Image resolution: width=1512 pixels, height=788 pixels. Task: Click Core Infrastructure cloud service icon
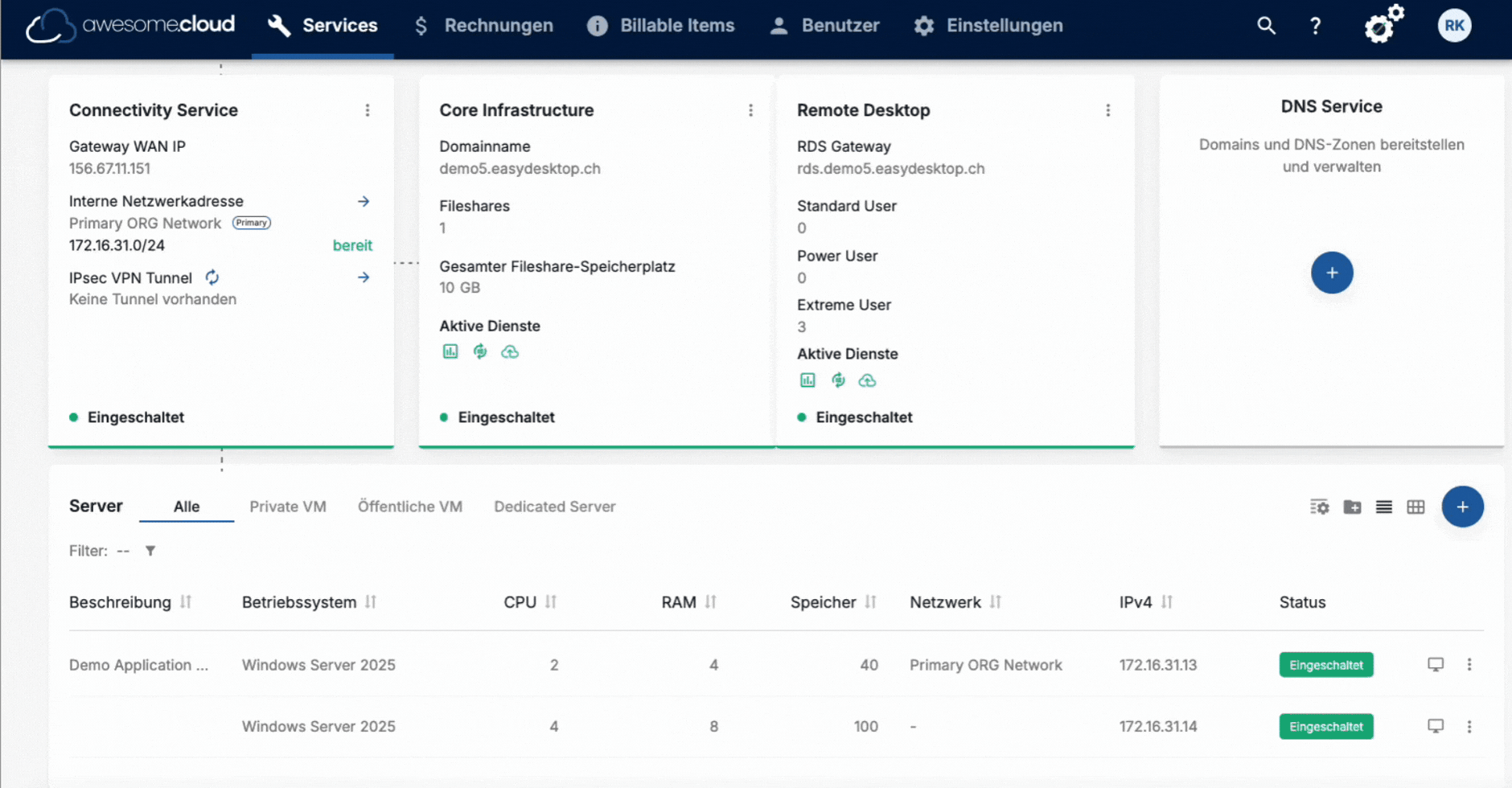pyautogui.click(x=510, y=351)
